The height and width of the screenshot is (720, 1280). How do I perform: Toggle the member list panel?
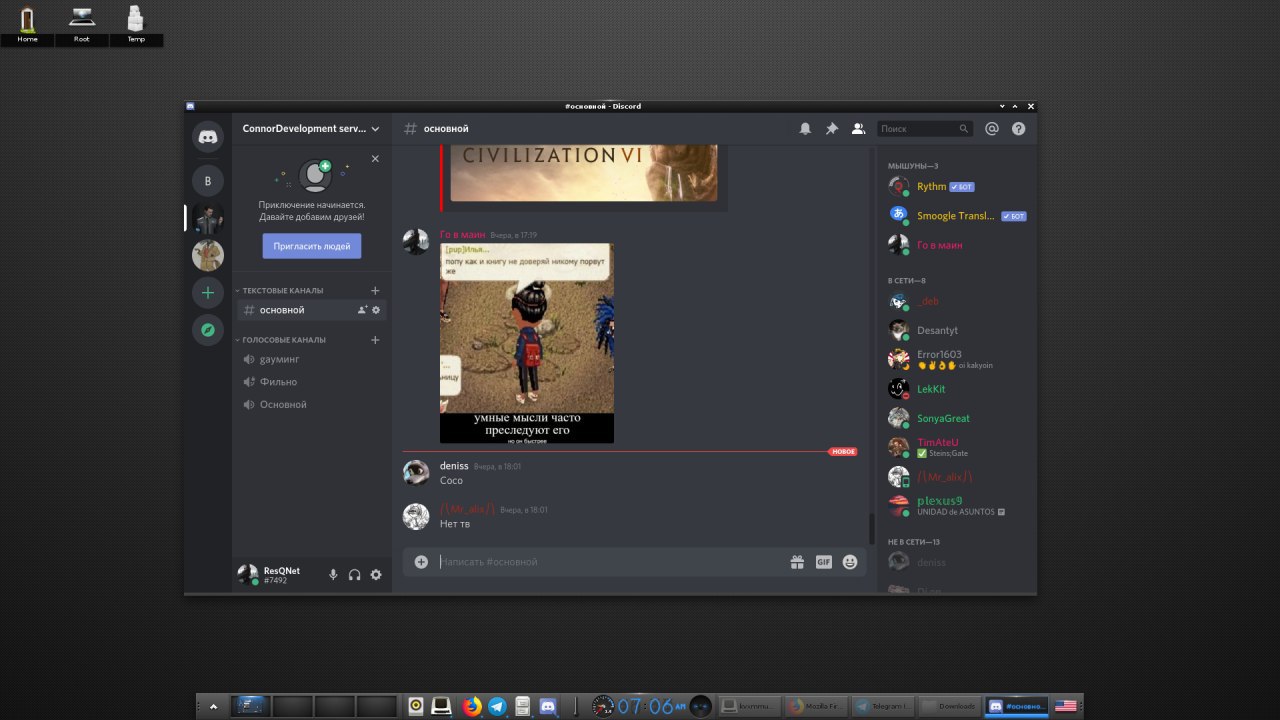coord(858,129)
